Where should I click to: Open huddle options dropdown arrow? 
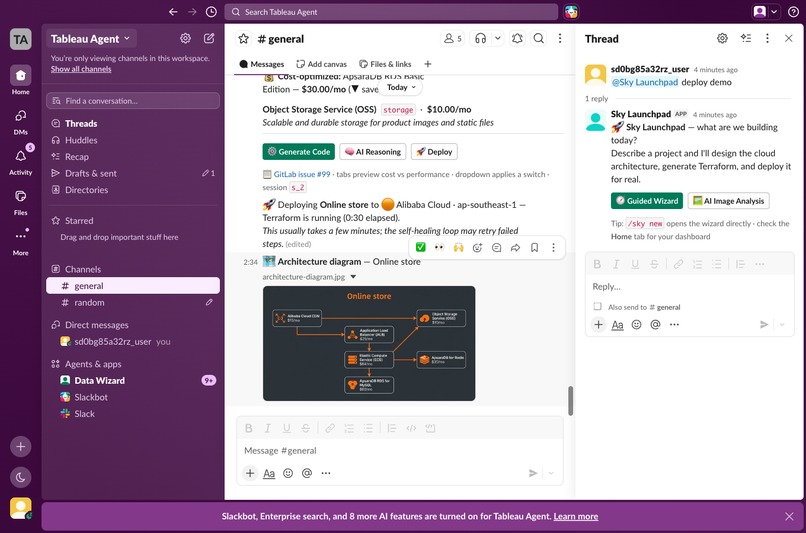point(498,39)
